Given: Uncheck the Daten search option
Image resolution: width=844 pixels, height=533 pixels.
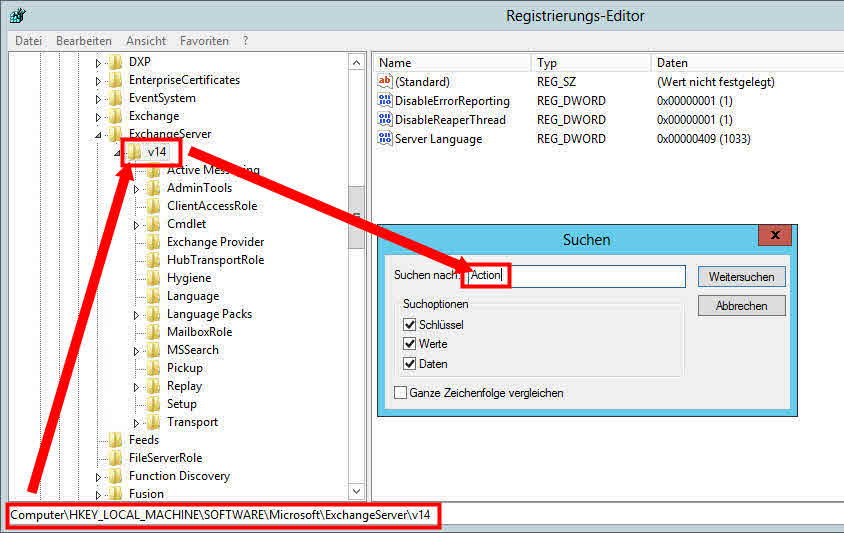Looking at the screenshot, I should [x=410, y=364].
